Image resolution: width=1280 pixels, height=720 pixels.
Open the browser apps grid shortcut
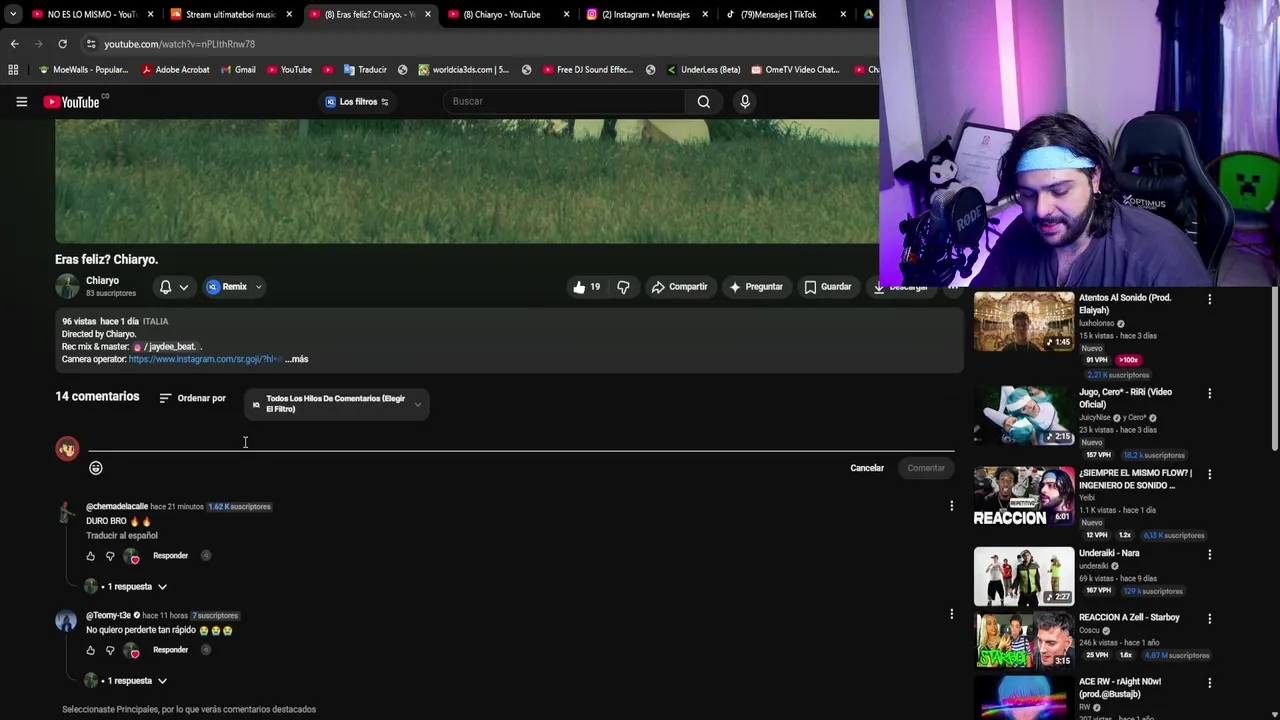[13, 70]
